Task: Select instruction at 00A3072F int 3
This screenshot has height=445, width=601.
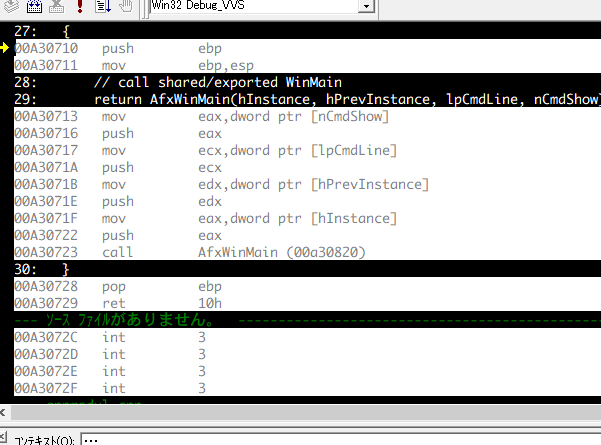Action: click(307, 388)
